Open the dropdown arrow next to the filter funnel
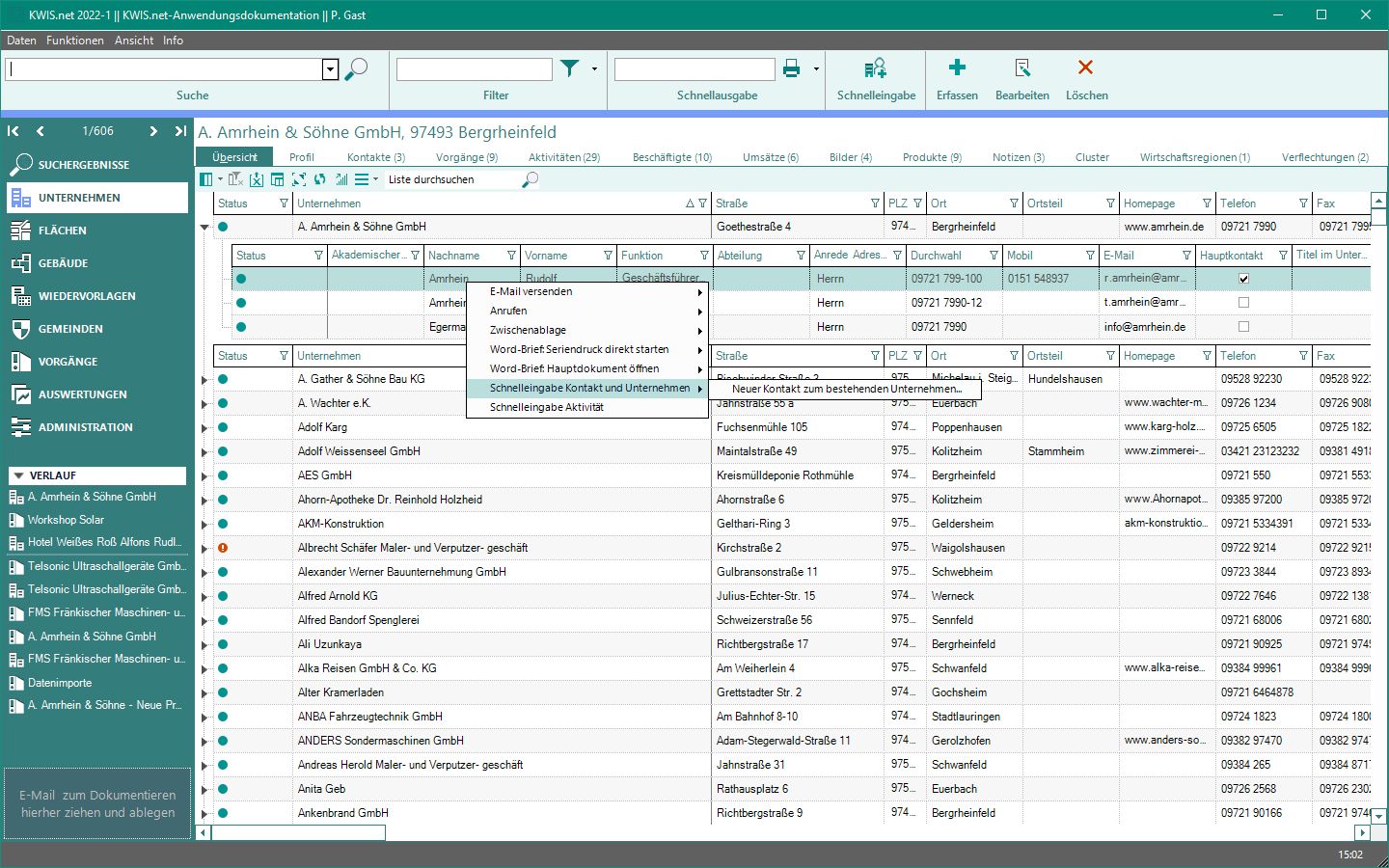Image resolution: width=1389 pixels, height=868 pixels. pyautogui.click(x=594, y=68)
